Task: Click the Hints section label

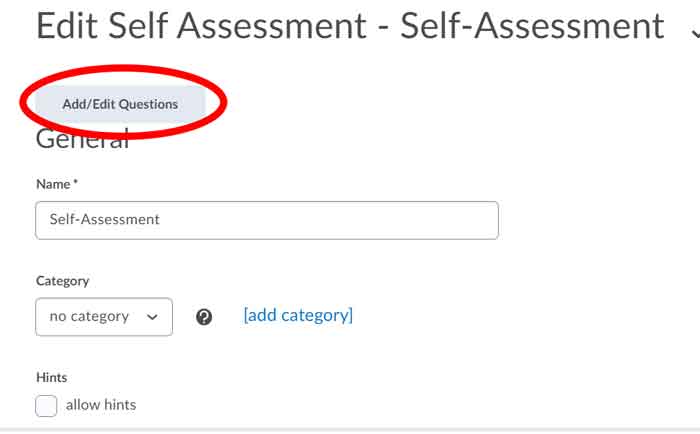Action: click(x=51, y=377)
